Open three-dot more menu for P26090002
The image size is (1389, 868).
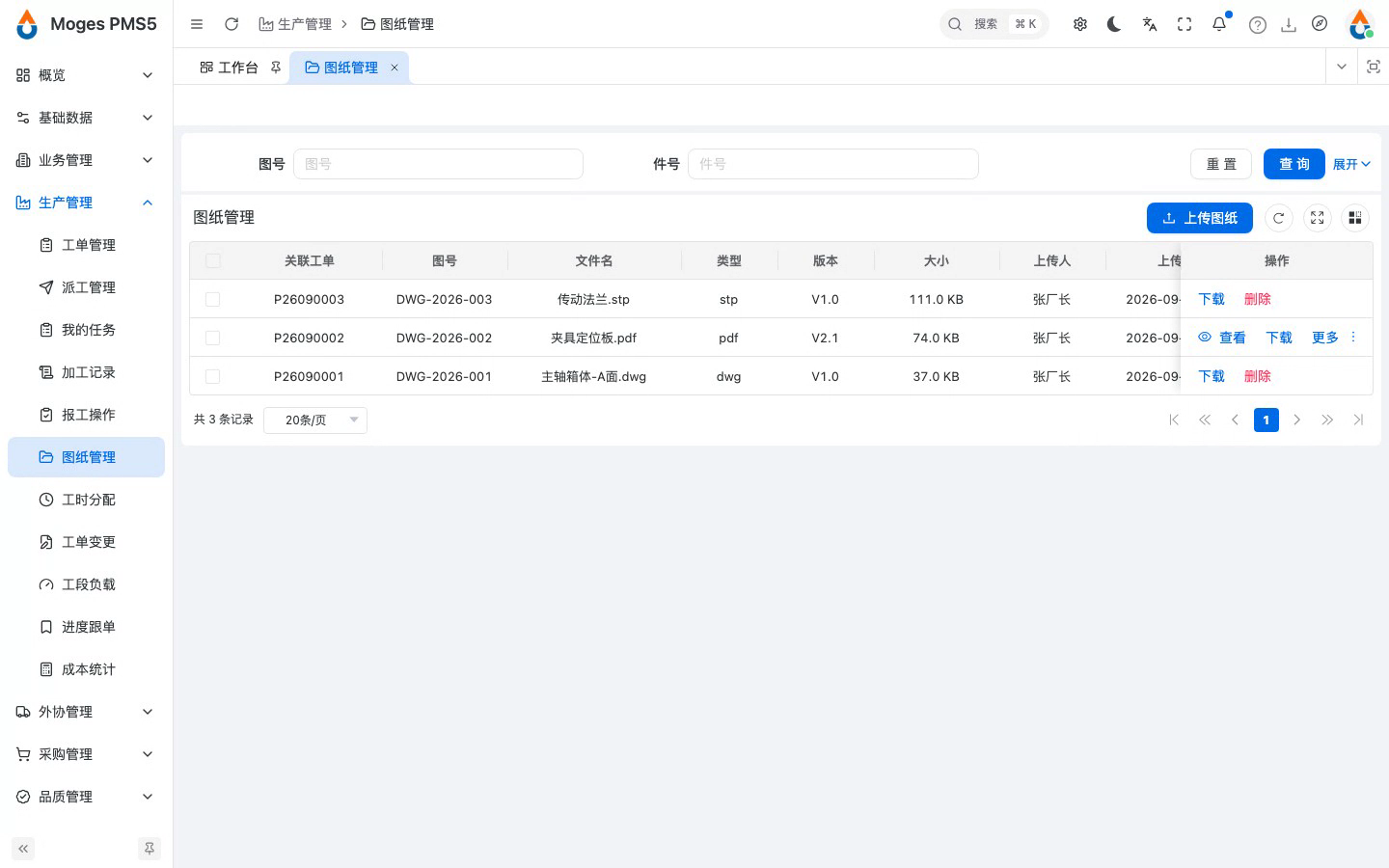(x=1353, y=337)
